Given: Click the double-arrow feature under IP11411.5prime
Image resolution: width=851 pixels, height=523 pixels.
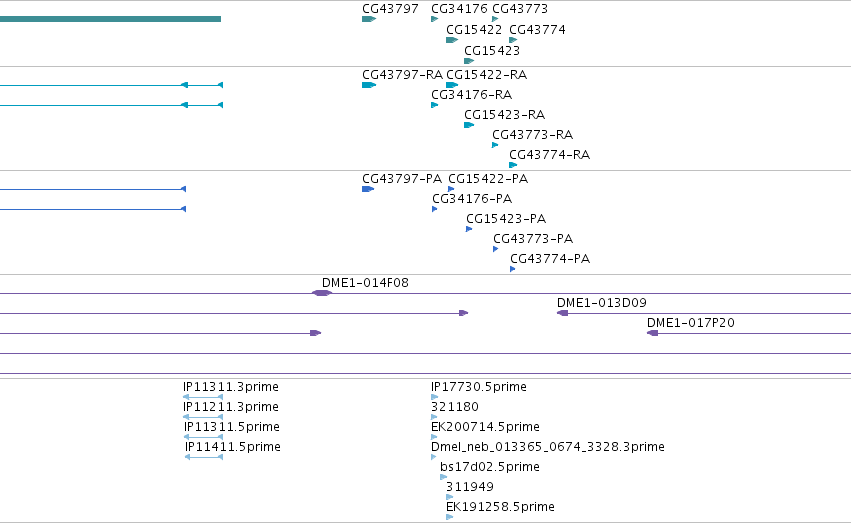Looking at the screenshot, I should point(204,457).
